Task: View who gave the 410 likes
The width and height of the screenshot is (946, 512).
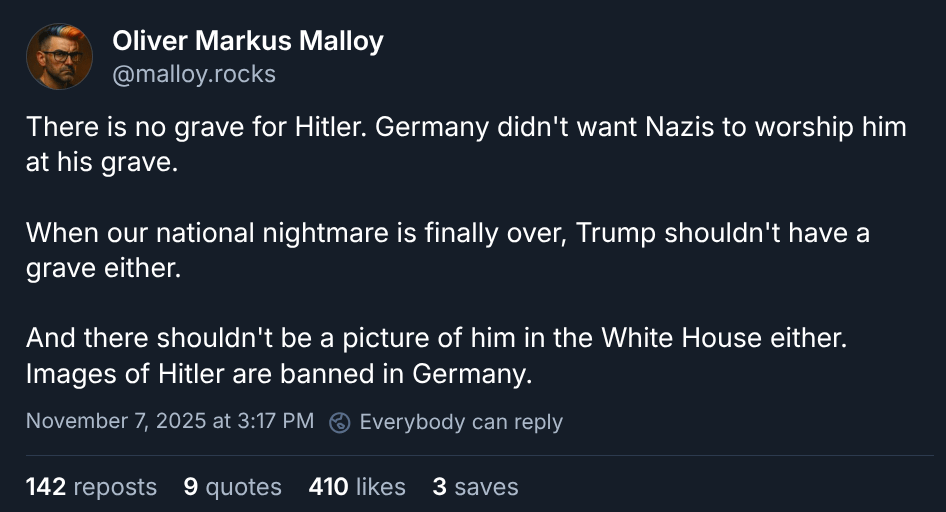Action: click(357, 487)
